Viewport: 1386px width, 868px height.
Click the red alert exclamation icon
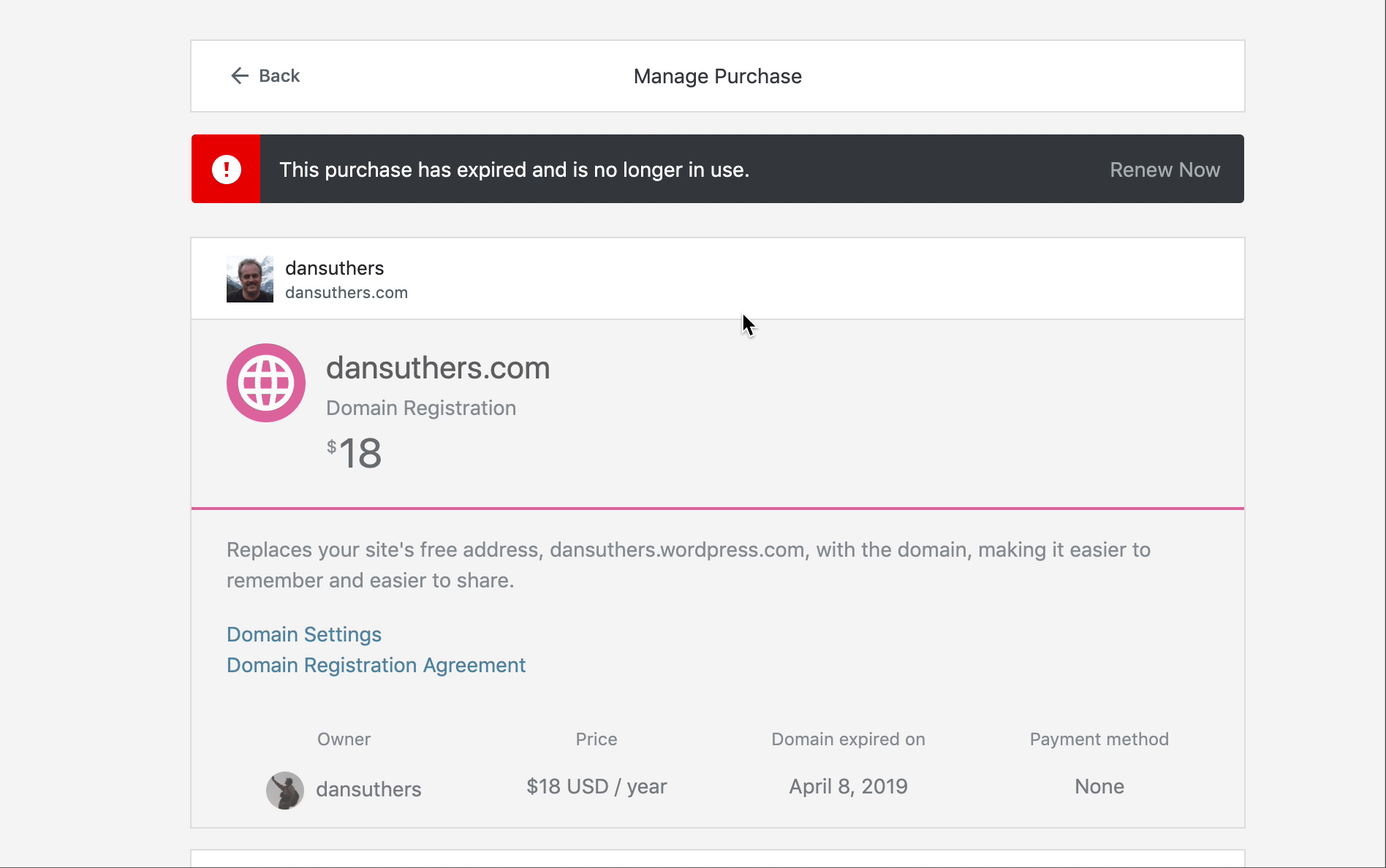point(225,169)
